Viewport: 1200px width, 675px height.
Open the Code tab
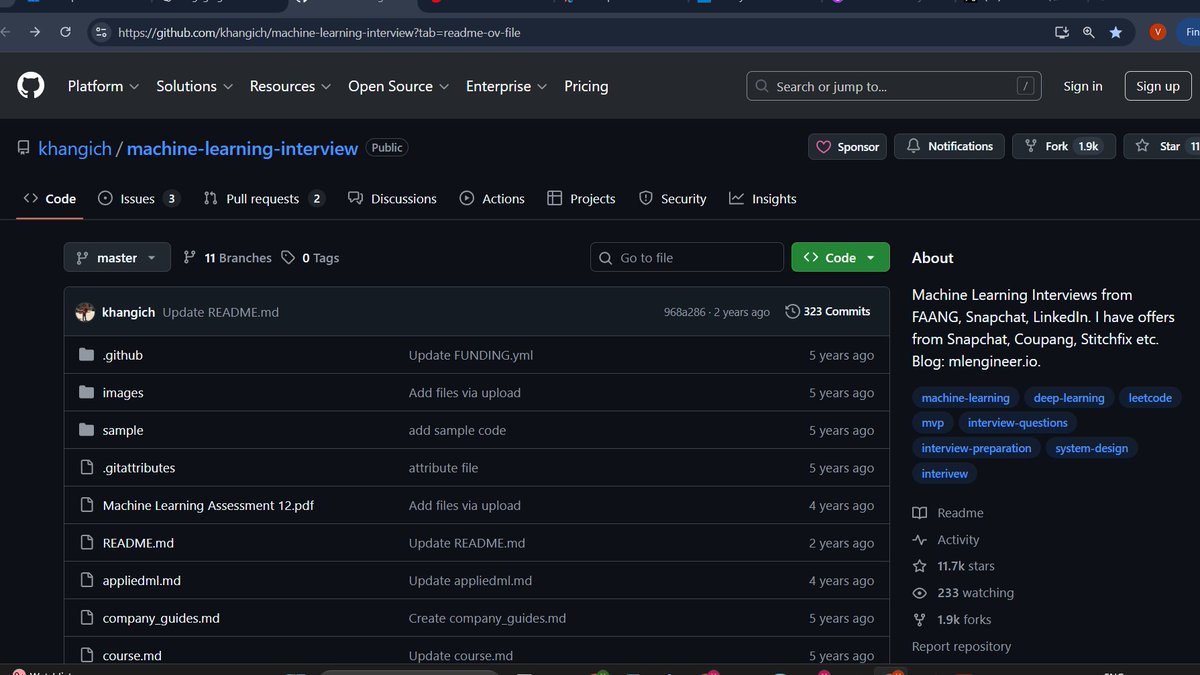point(50,199)
